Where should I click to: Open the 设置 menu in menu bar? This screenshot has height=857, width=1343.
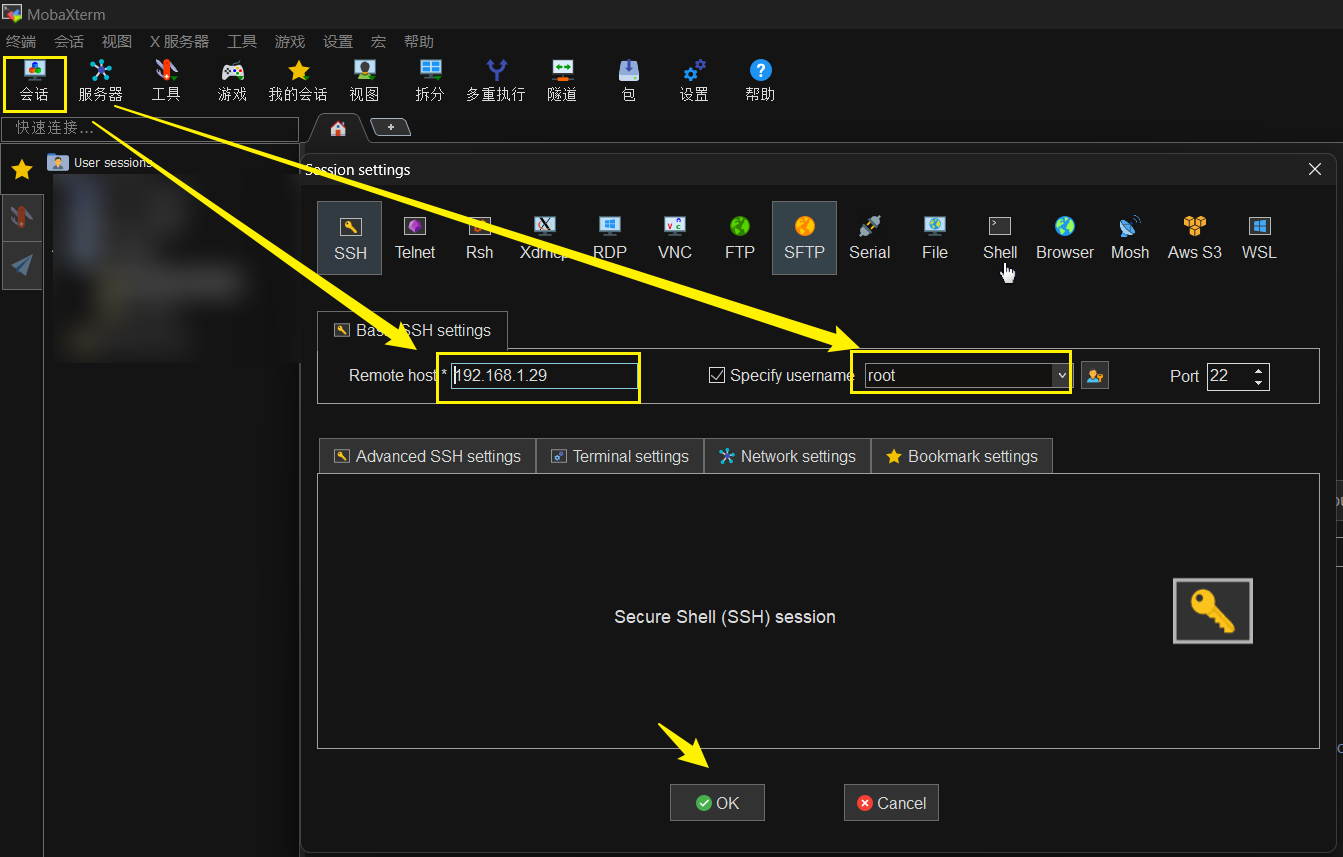[338, 41]
